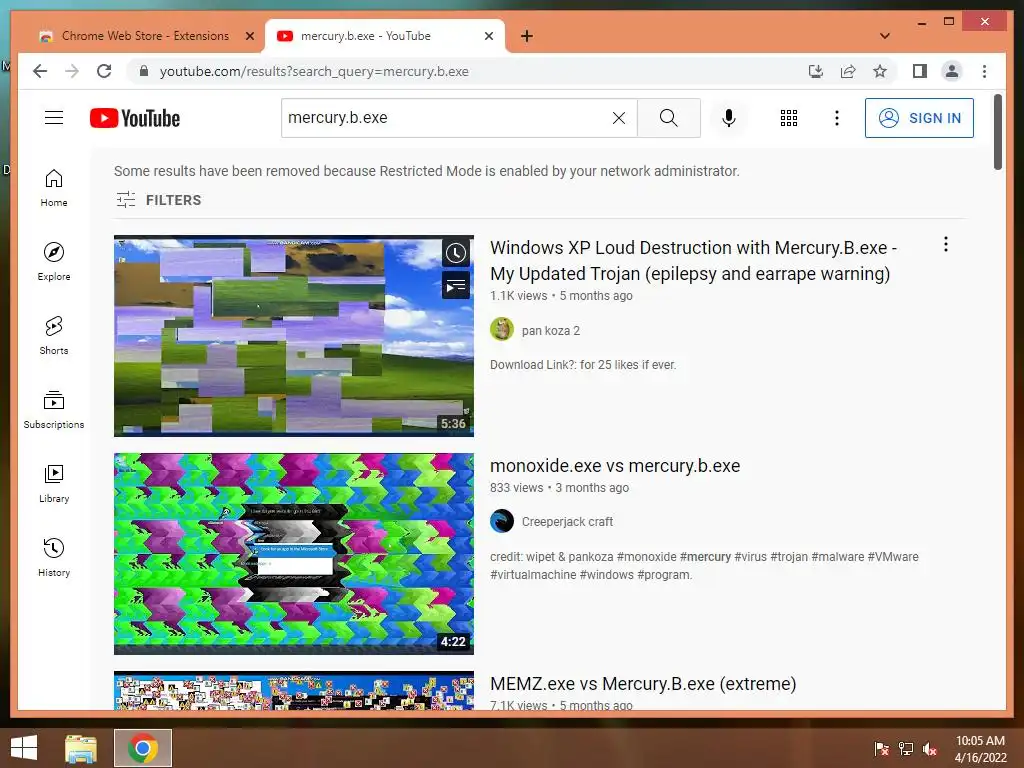Add Mercury.B.exe video to Watch later
Viewport: 1024px width, 768px height.
click(455, 253)
